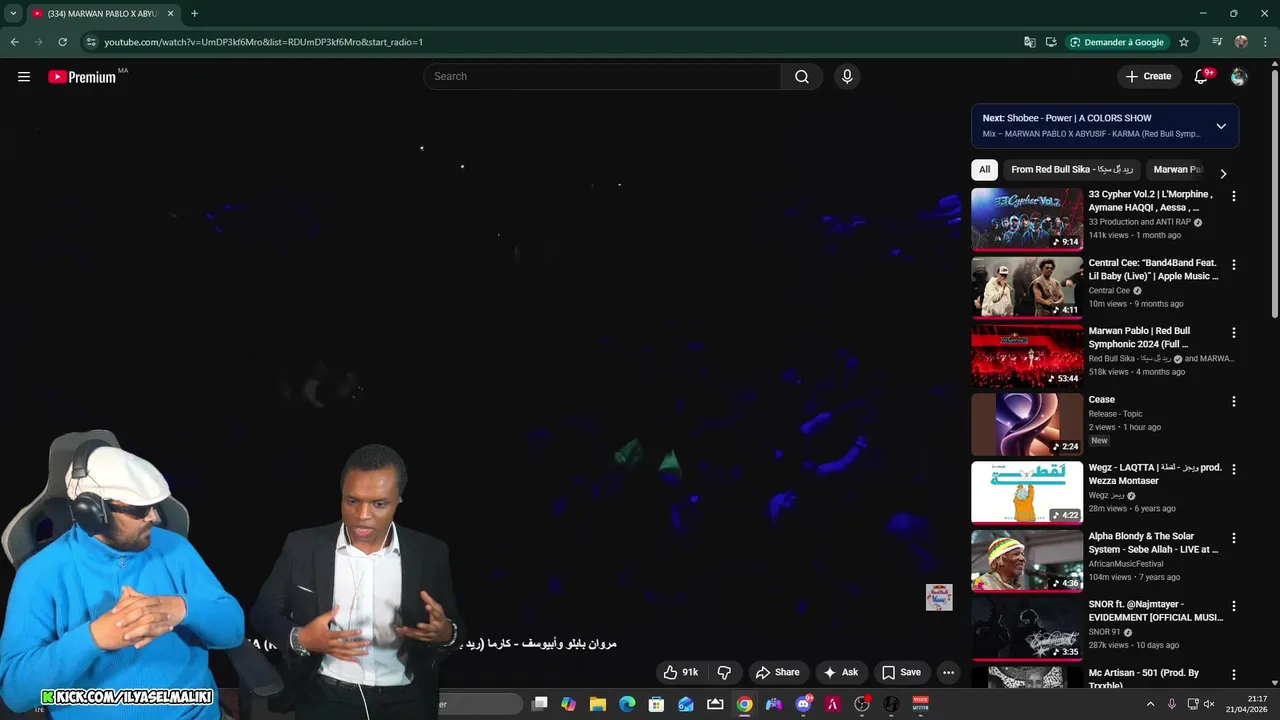Screen dimensions: 1280x720
Task: Select the All filter chip
Action: 984,170
